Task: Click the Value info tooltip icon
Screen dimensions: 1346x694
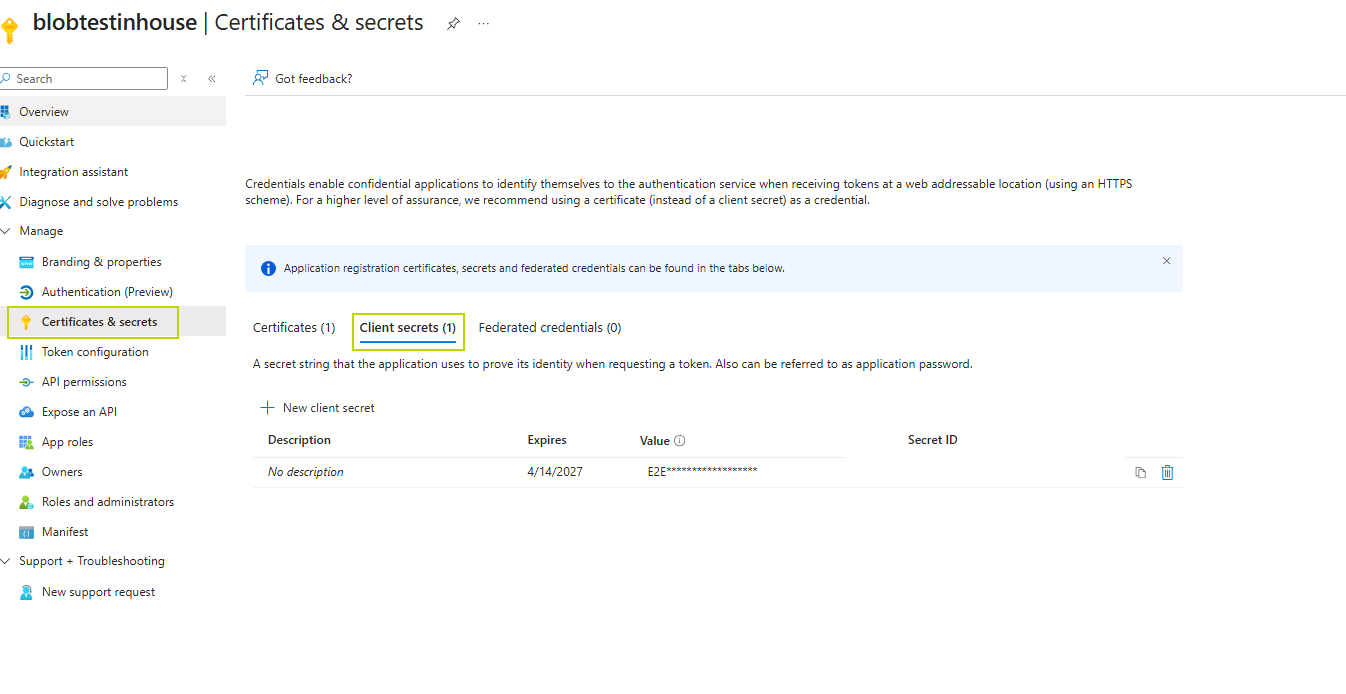Action: click(x=680, y=441)
